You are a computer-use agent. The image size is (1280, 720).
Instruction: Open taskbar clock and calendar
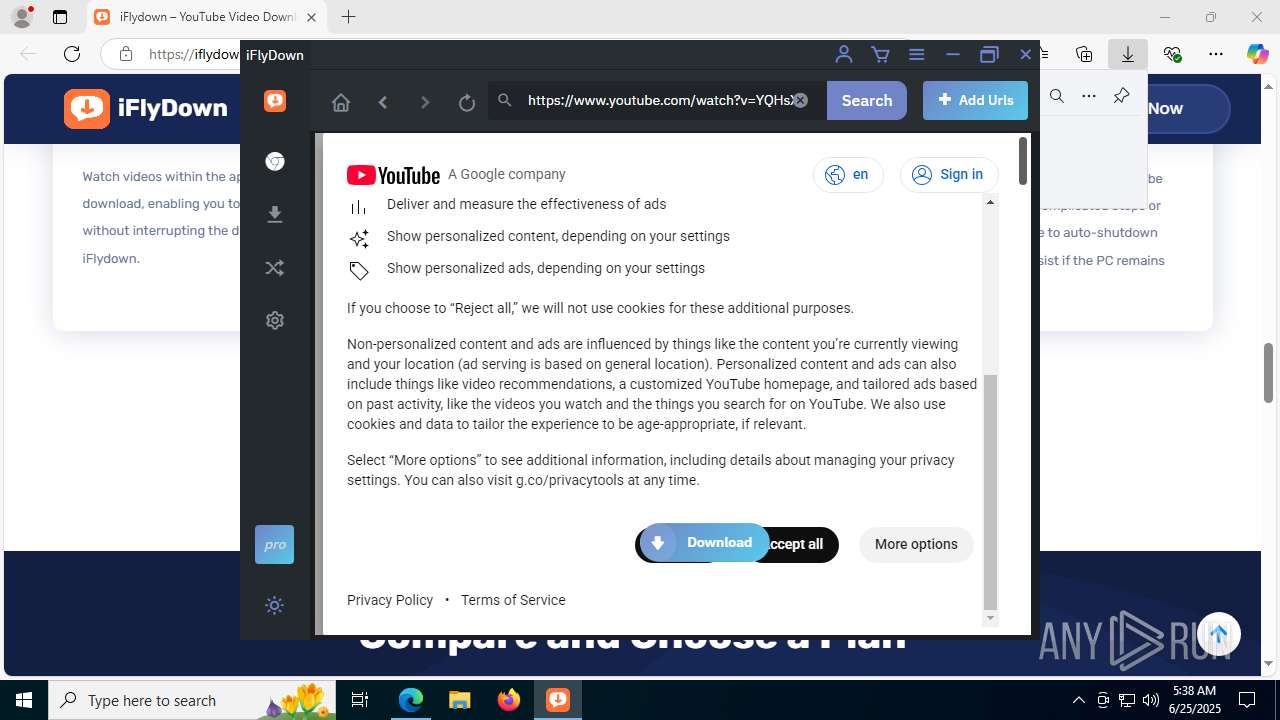pyautogui.click(x=1194, y=700)
